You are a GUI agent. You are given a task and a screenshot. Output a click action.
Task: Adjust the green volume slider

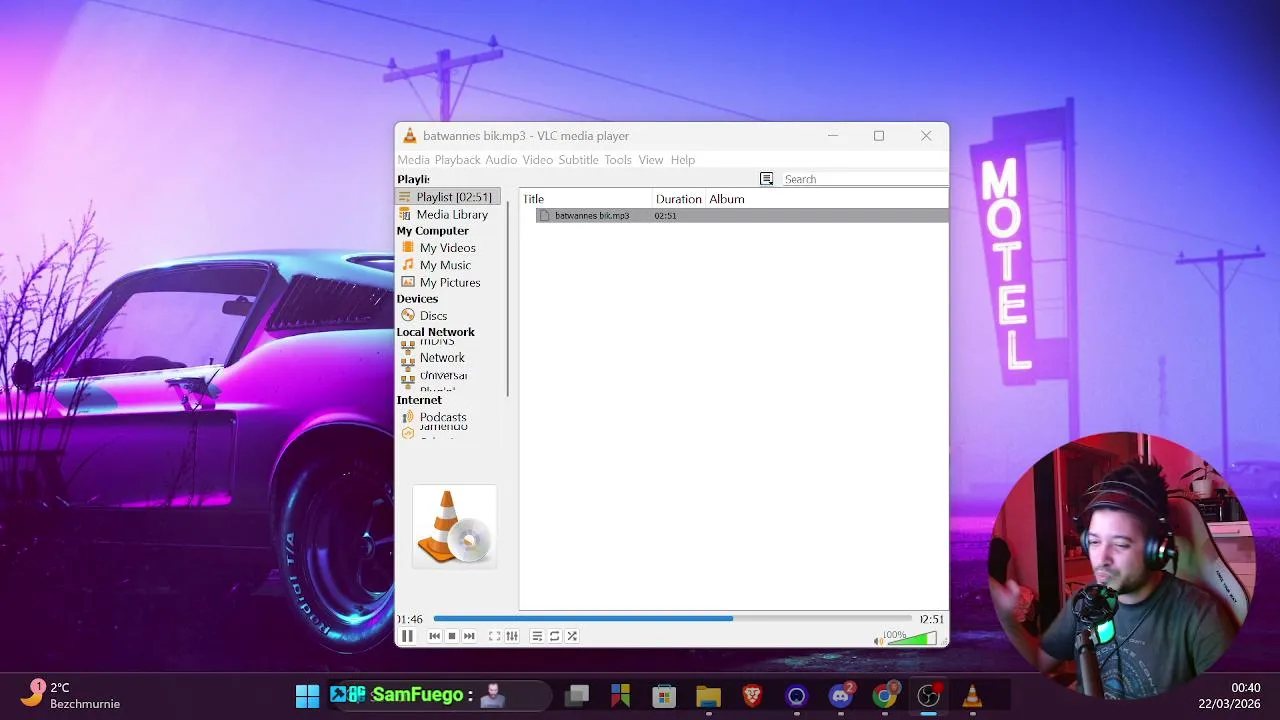tap(912, 639)
